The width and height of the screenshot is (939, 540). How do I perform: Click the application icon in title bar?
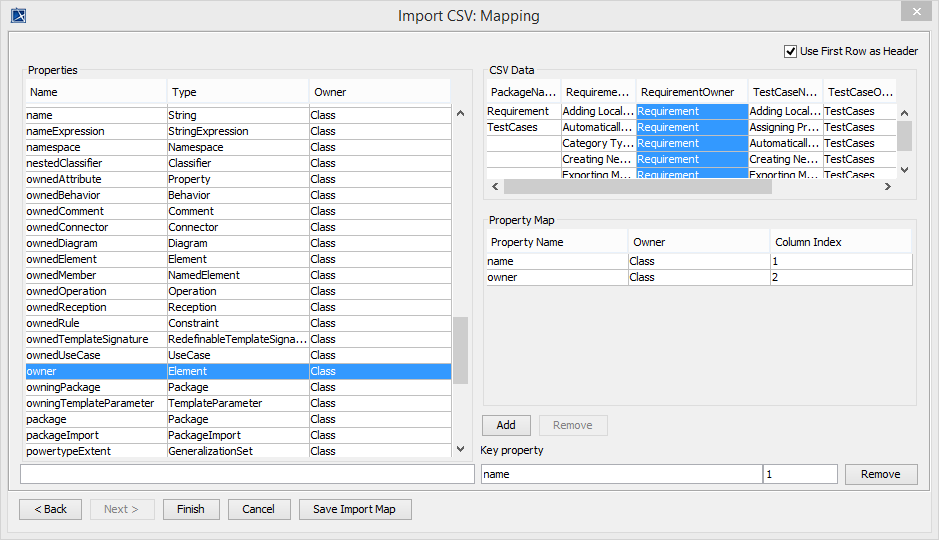click(x=17, y=15)
